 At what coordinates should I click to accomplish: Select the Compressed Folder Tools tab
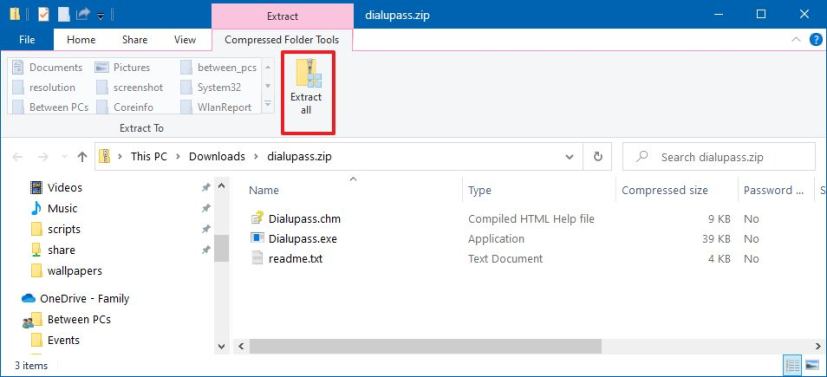(282, 40)
